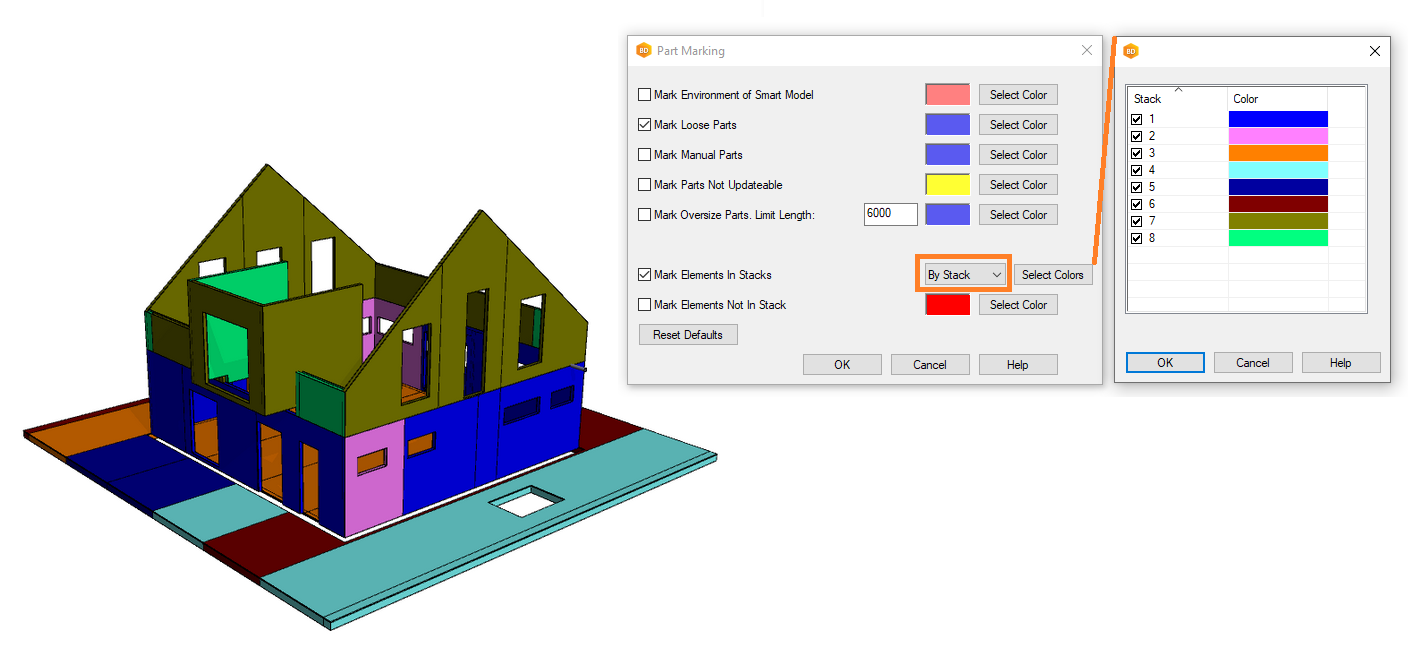The image size is (1408, 652).
Task: Click the yellow Parts Not Updateable swatch
Action: coord(947,185)
